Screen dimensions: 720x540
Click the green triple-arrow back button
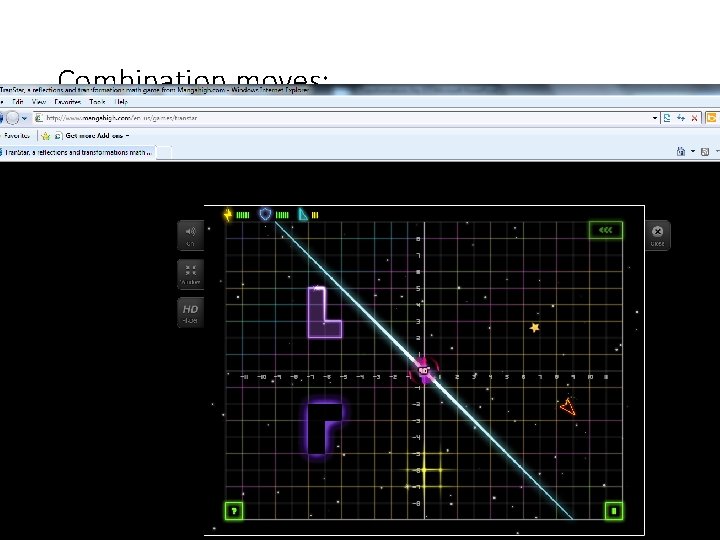coord(606,230)
